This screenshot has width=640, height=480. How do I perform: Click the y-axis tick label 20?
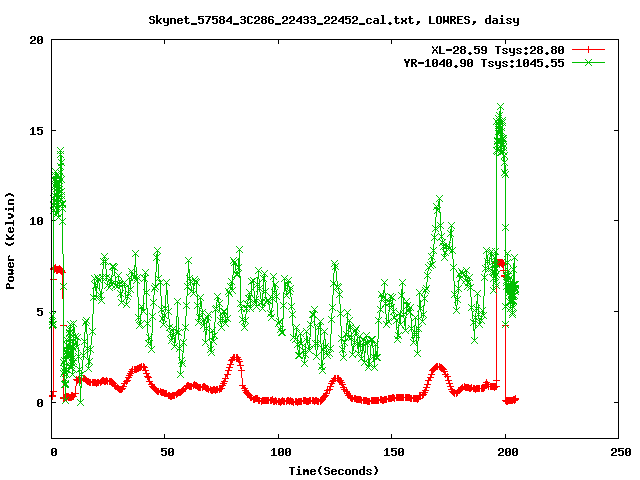coord(36,40)
